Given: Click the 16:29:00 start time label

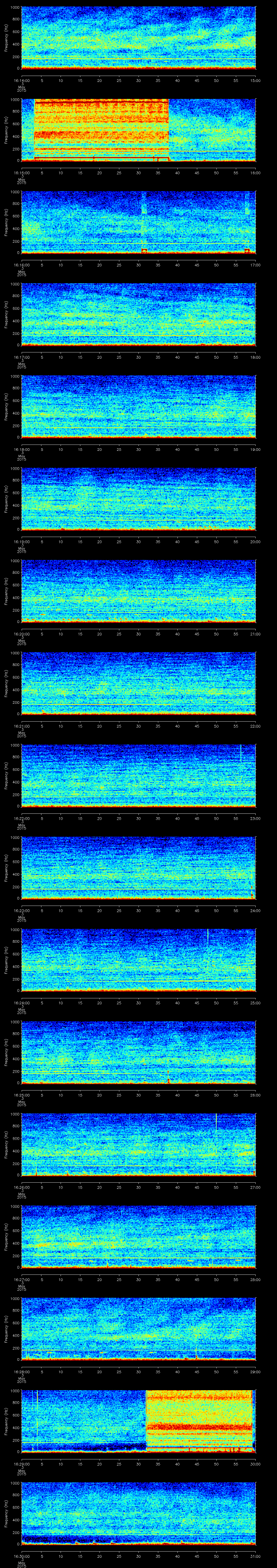Looking at the screenshot, I should (x=21, y=1464).
